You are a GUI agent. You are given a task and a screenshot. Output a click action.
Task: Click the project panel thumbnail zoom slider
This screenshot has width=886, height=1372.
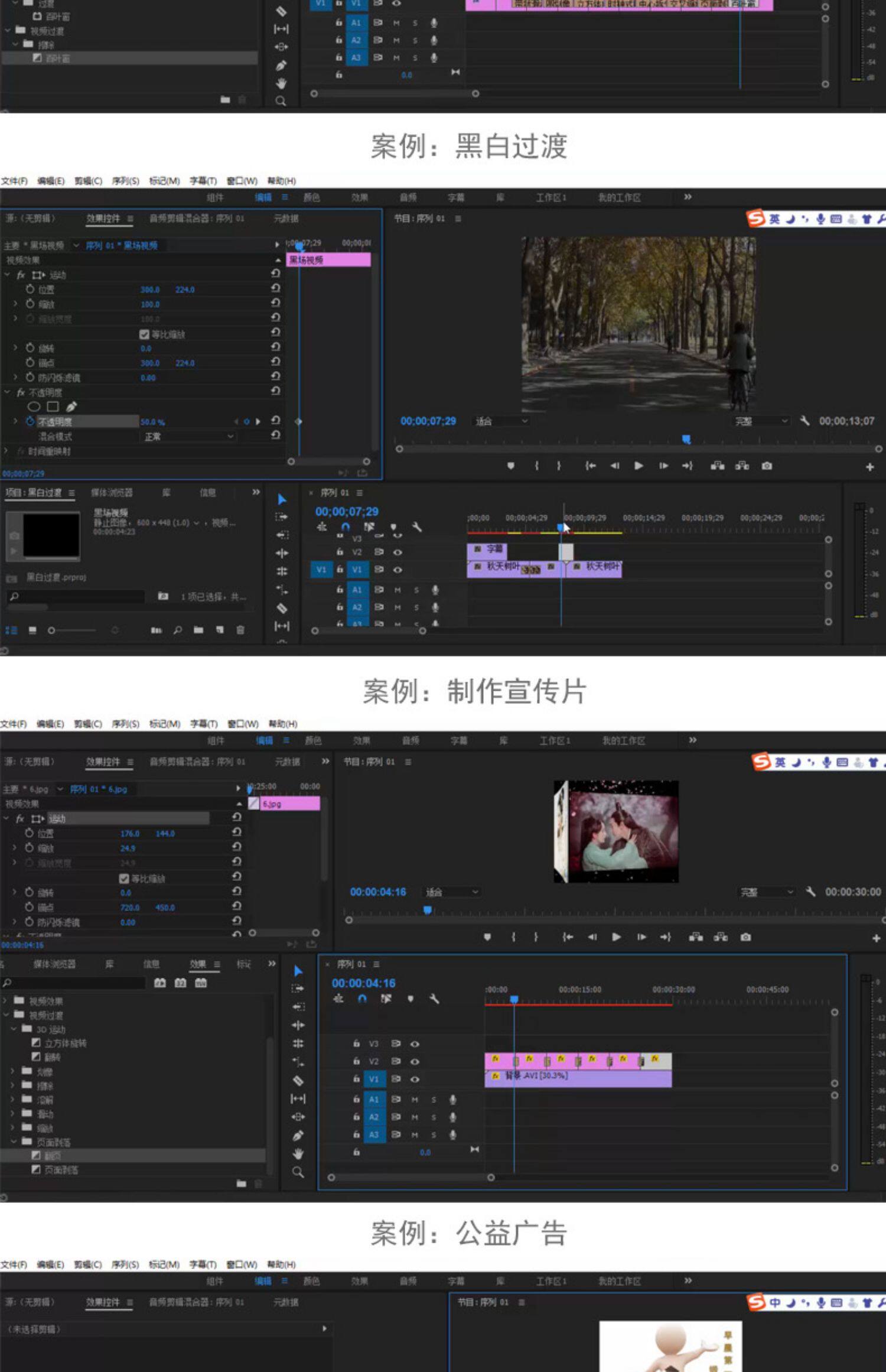point(51,630)
